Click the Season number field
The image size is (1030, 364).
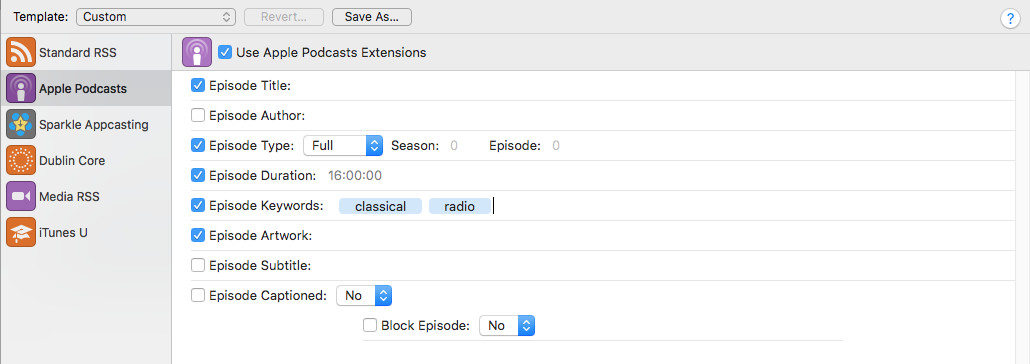pyautogui.click(x=454, y=146)
